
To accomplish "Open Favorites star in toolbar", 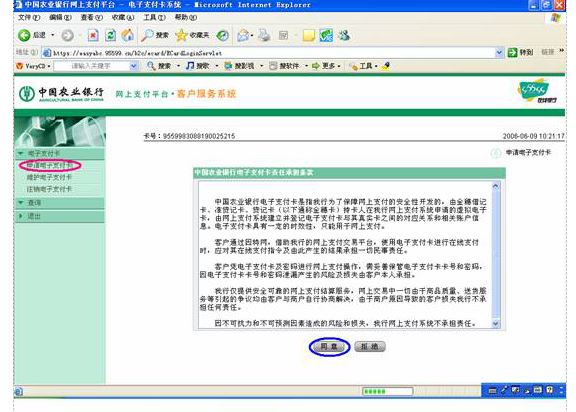I will coord(181,35).
